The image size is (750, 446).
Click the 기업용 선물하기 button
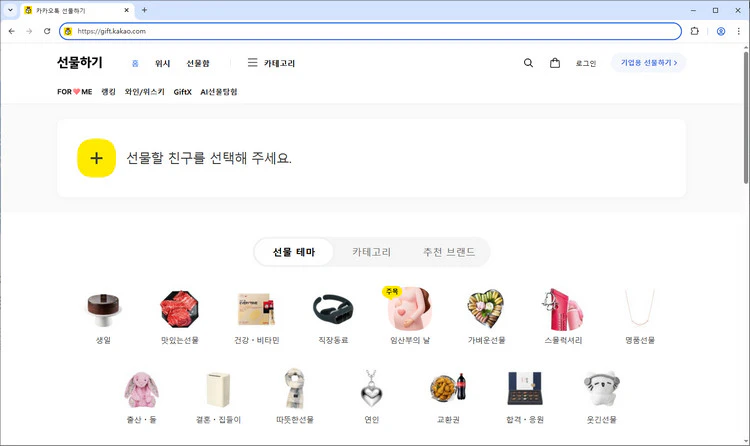648,63
